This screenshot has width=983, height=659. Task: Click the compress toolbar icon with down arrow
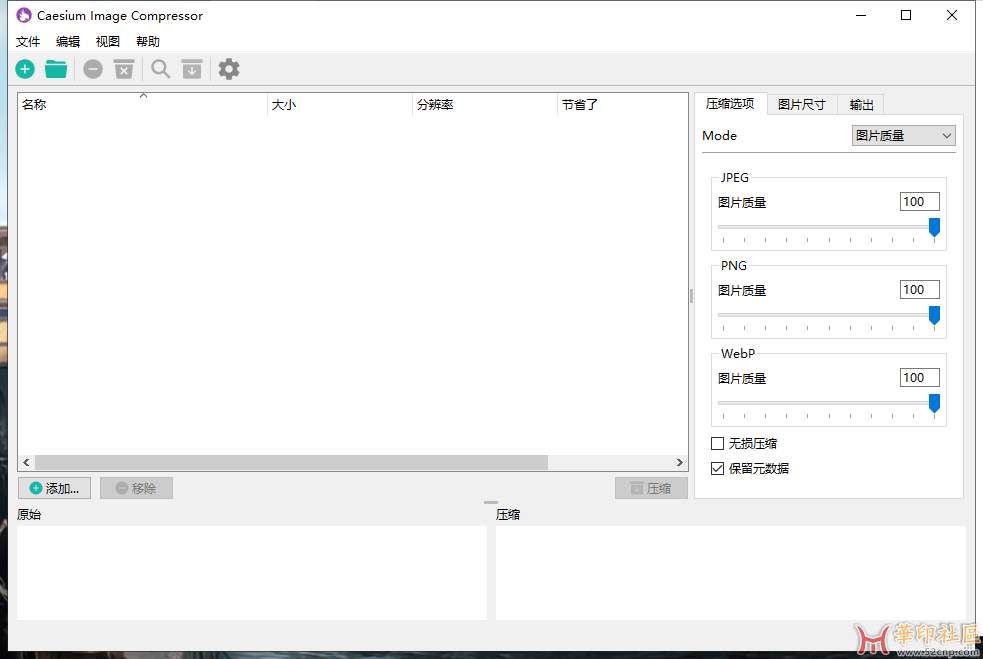point(191,69)
